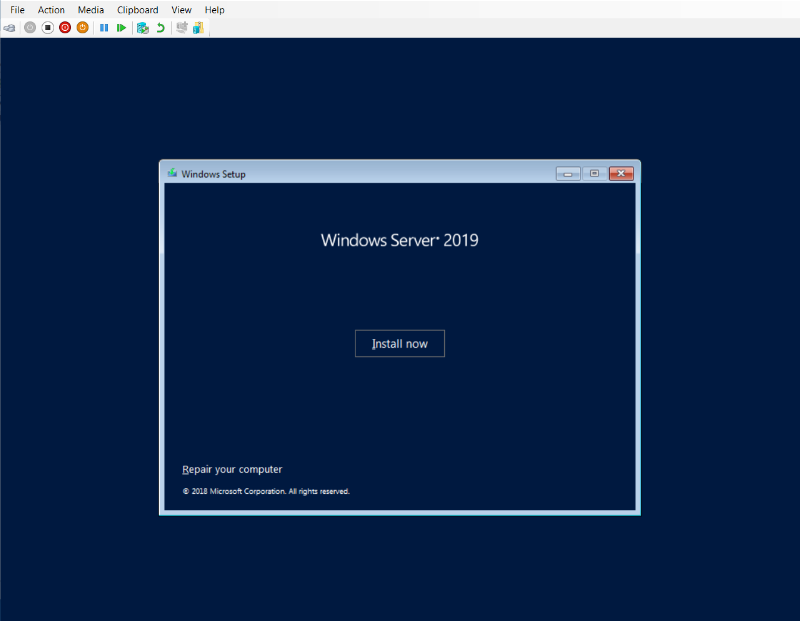Open the View menu

click(181, 10)
